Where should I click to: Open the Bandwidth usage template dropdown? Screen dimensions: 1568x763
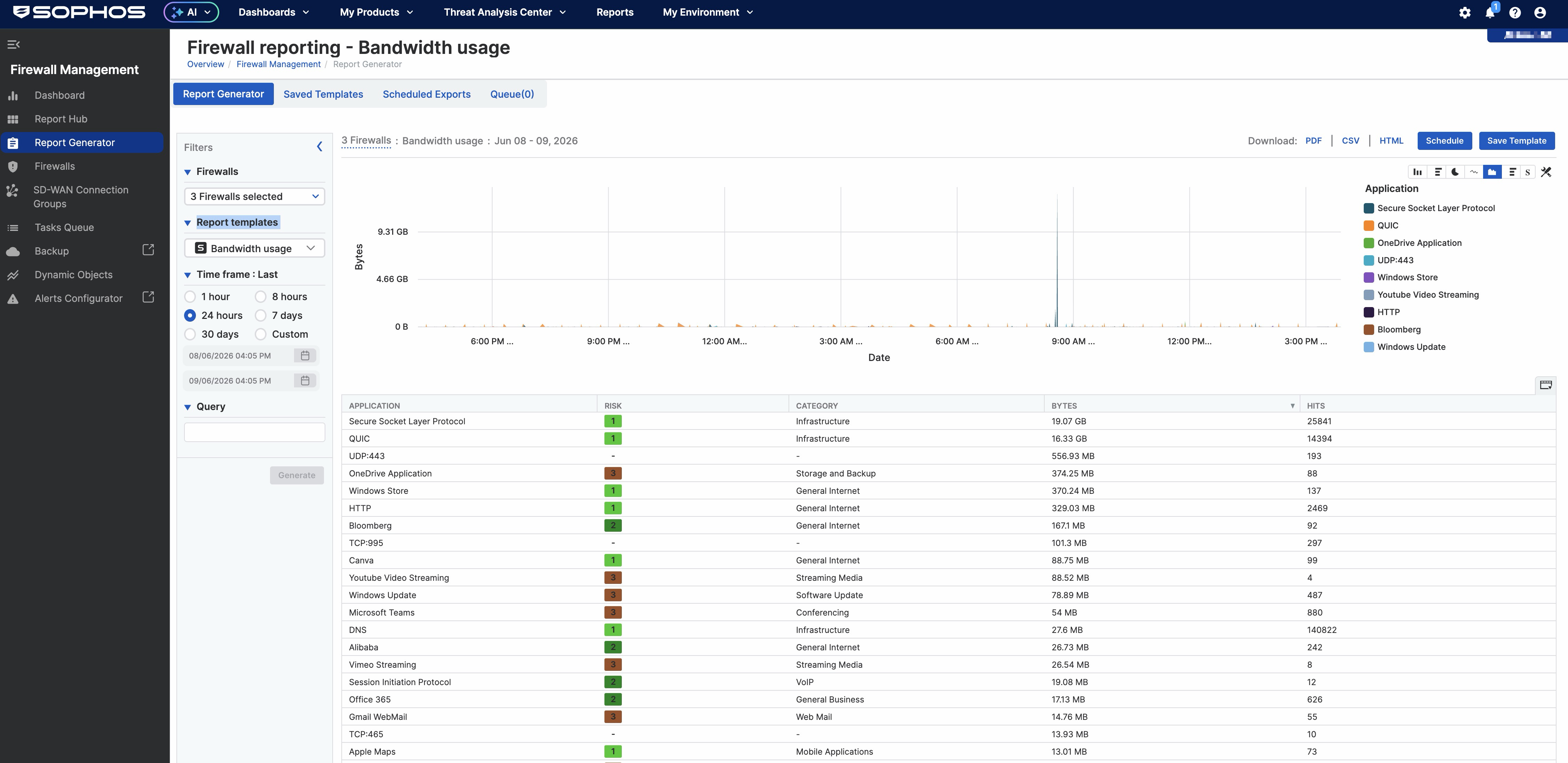(x=254, y=248)
